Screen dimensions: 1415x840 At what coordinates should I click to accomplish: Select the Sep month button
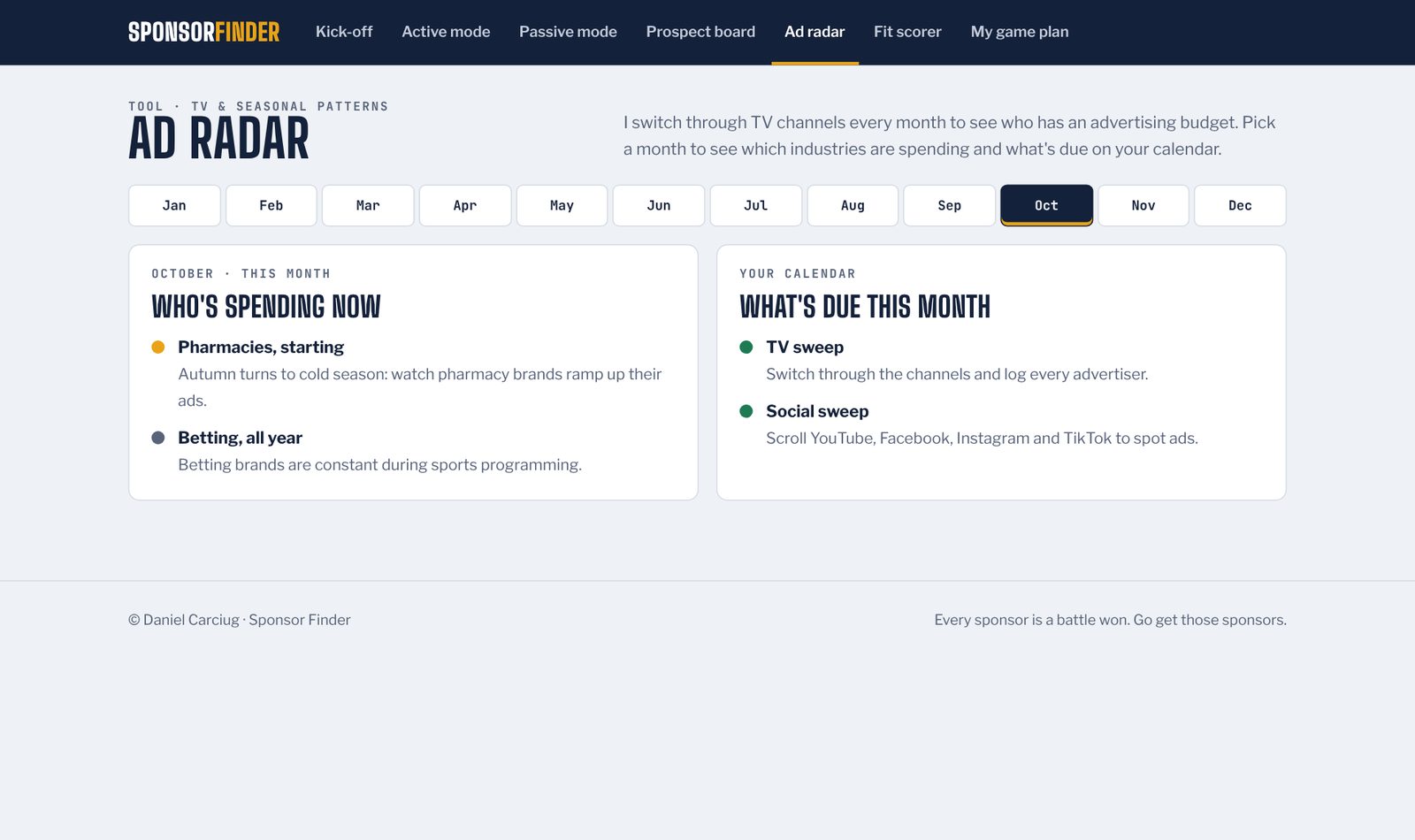pos(950,205)
